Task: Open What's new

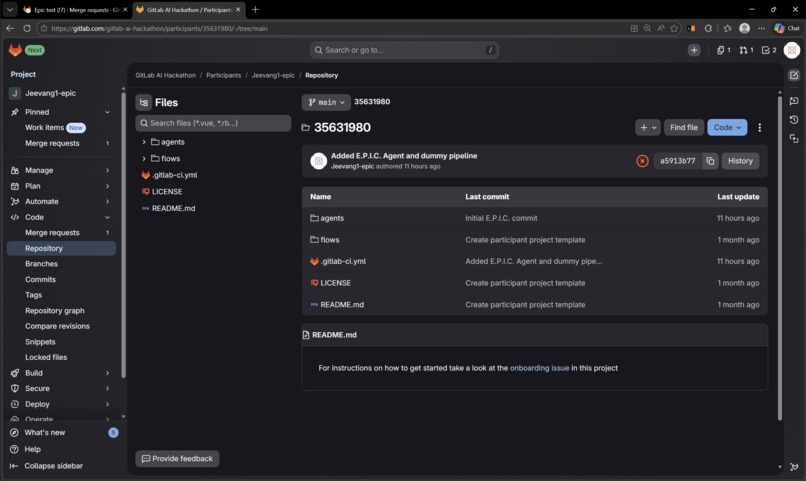Action: [x=45, y=433]
